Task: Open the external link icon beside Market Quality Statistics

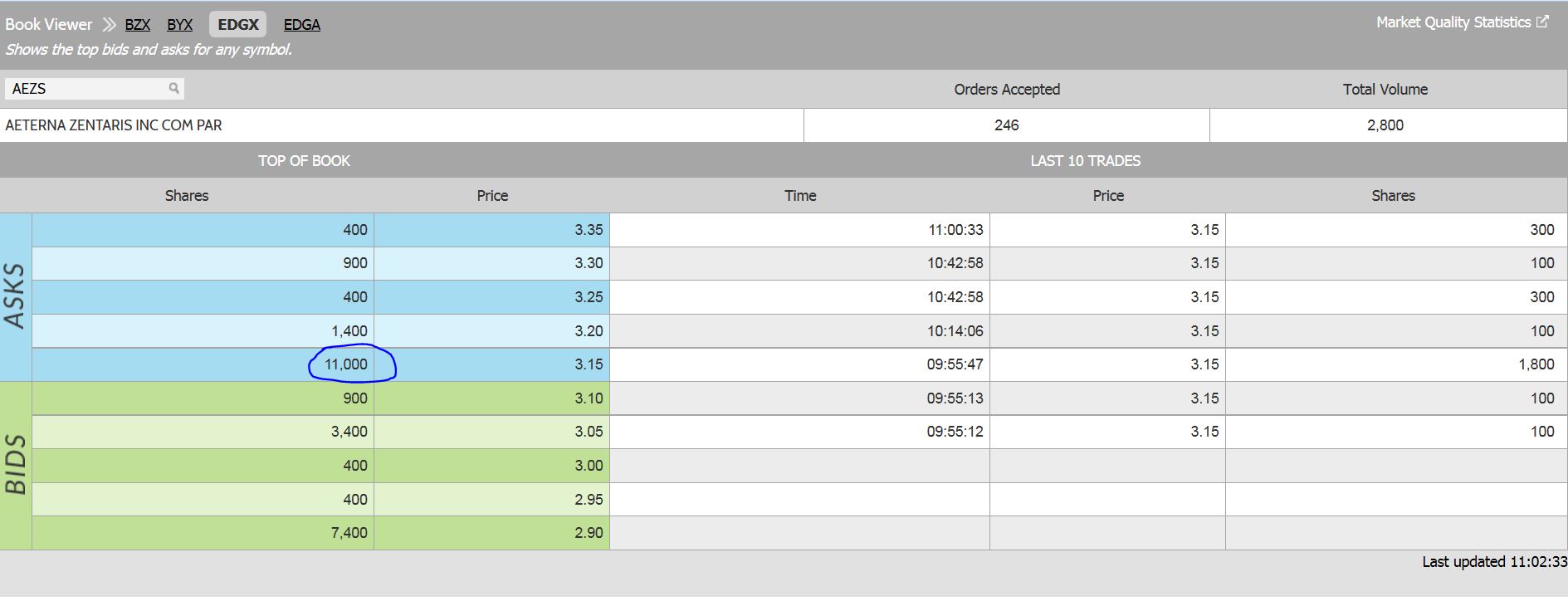Action: click(x=1542, y=22)
